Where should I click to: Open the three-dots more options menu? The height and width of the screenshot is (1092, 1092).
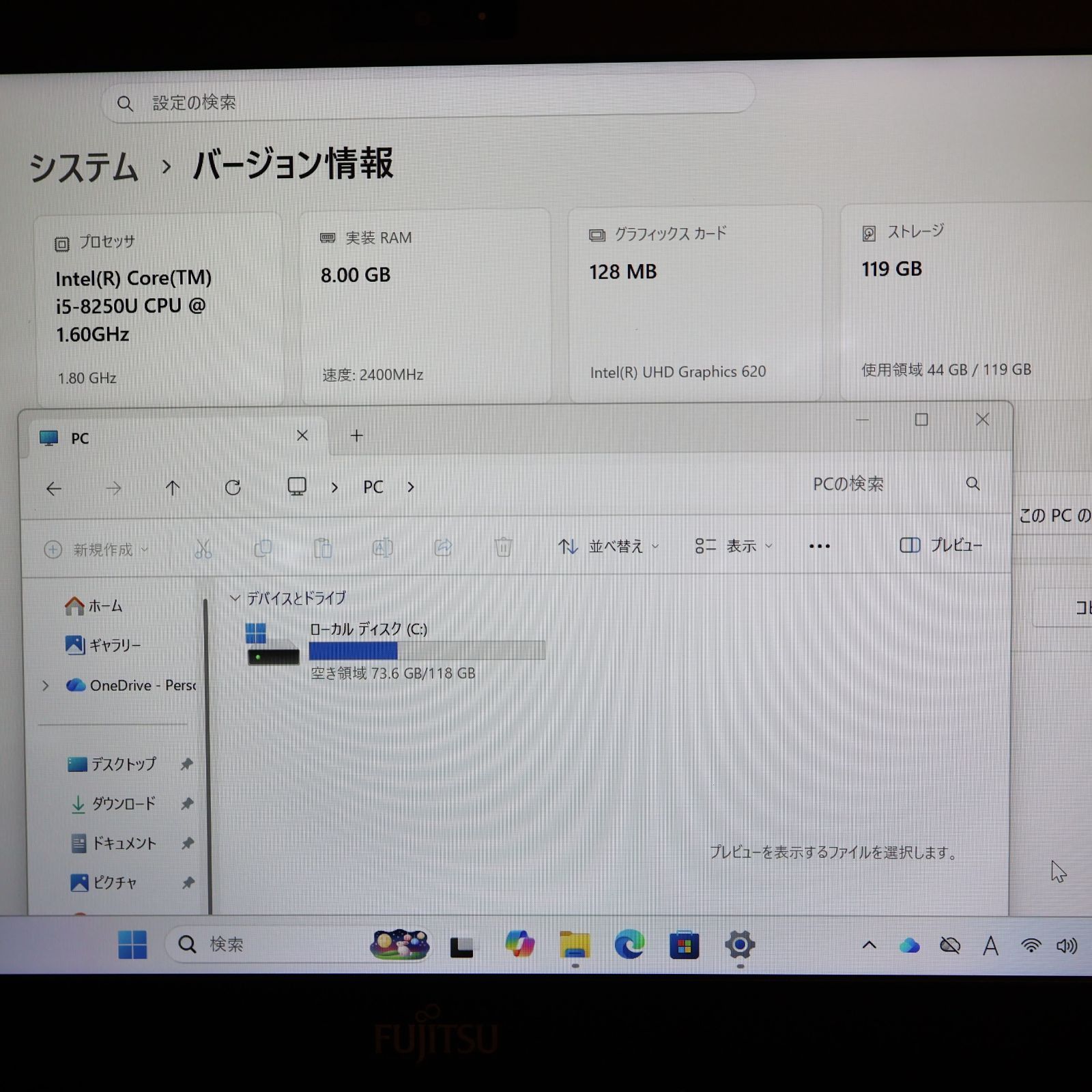tap(819, 546)
